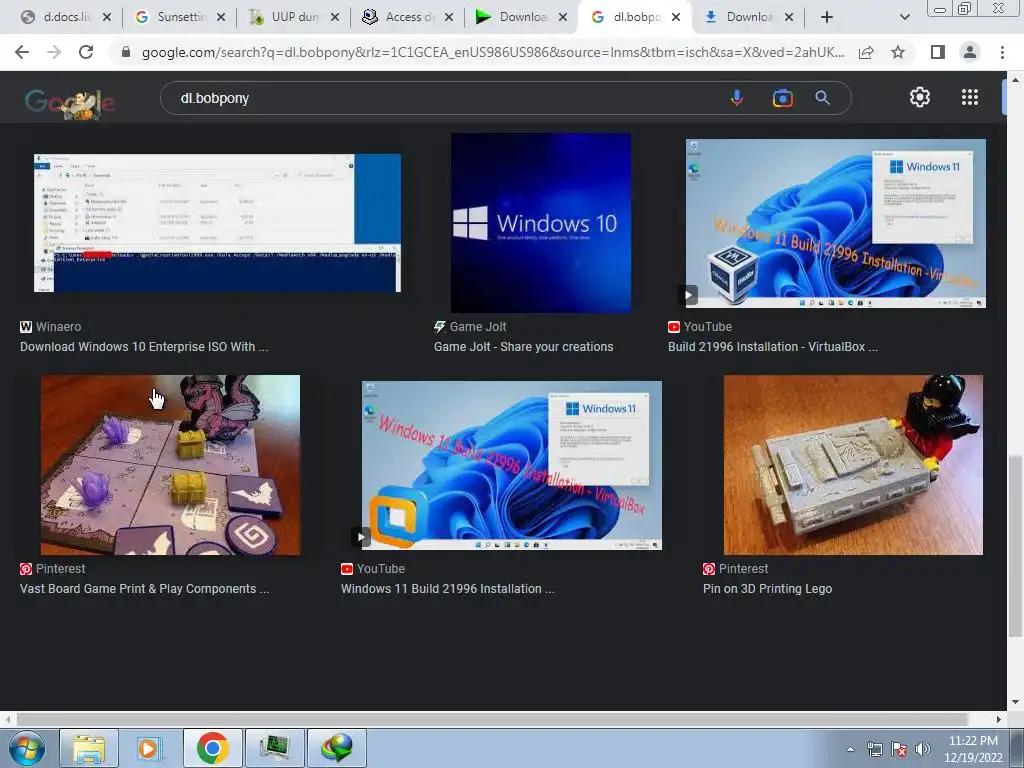
Task: Click the vertical page scrollbar thumb
Action: 1015,547
